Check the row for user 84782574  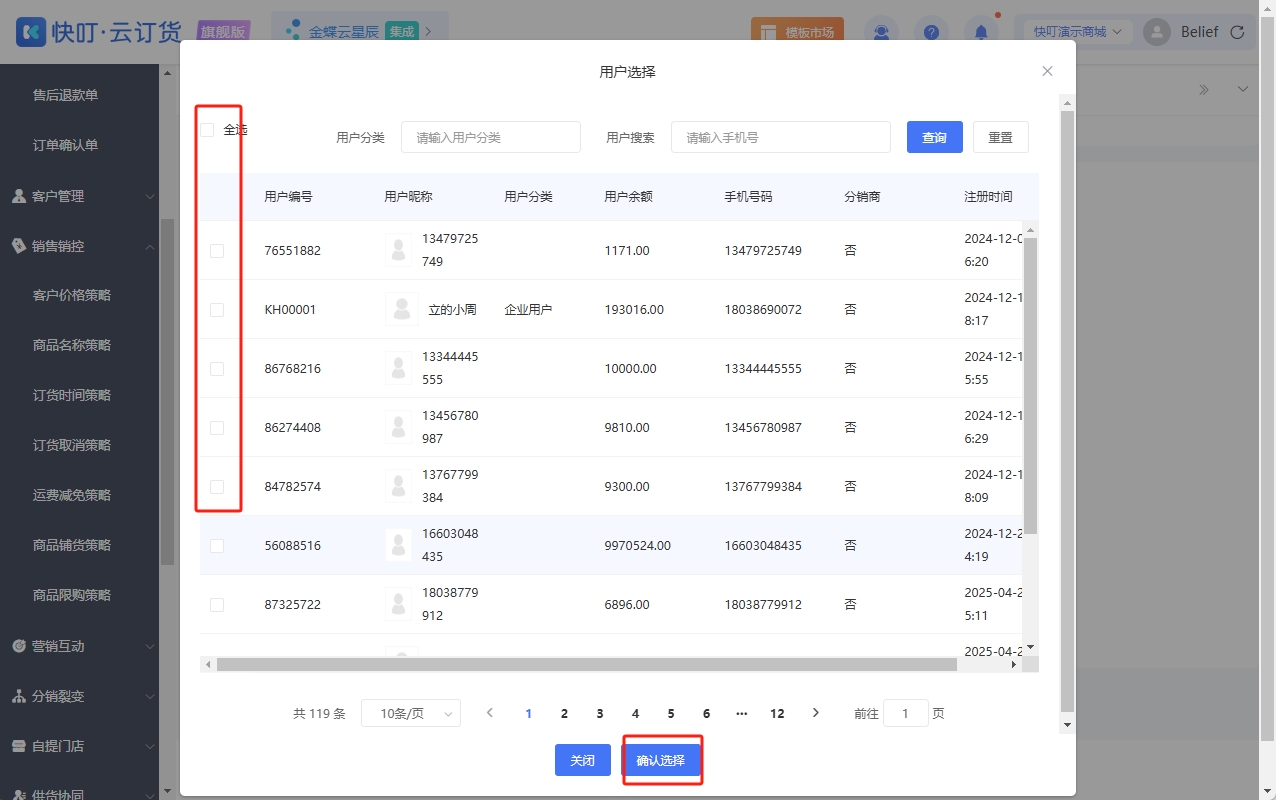(x=217, y=487)
